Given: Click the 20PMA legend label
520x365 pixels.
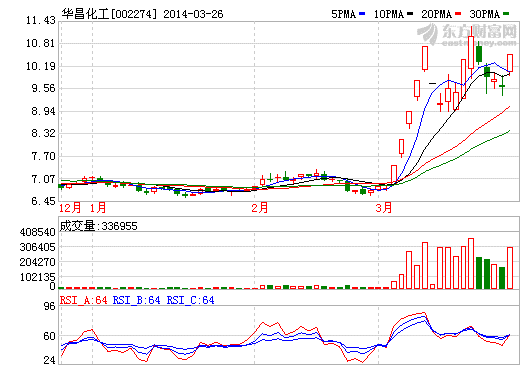Looking at the screenshot, I should tap(436, 14).
